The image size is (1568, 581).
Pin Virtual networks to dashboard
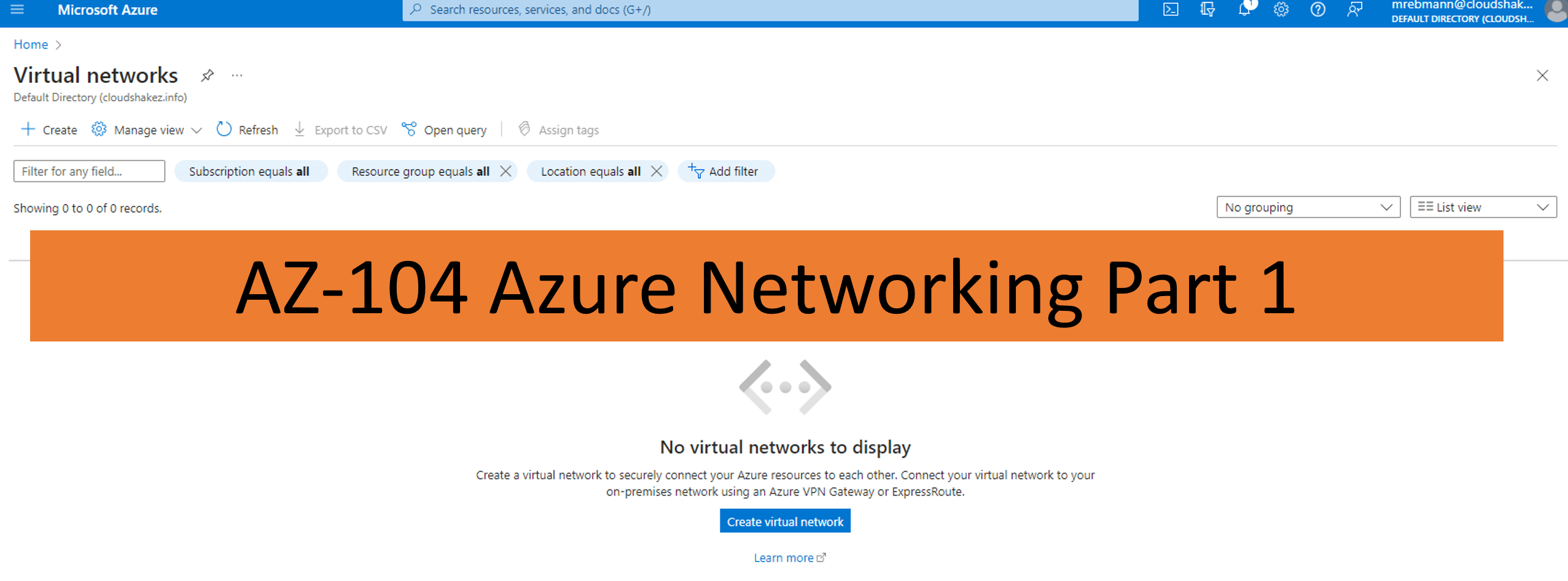pyautogui.click(x=208, y=75)
